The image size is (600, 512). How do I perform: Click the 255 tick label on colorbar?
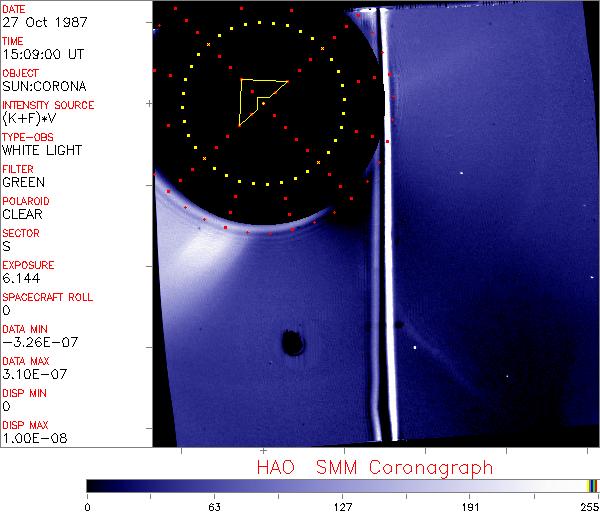click(x=590, y=507)
